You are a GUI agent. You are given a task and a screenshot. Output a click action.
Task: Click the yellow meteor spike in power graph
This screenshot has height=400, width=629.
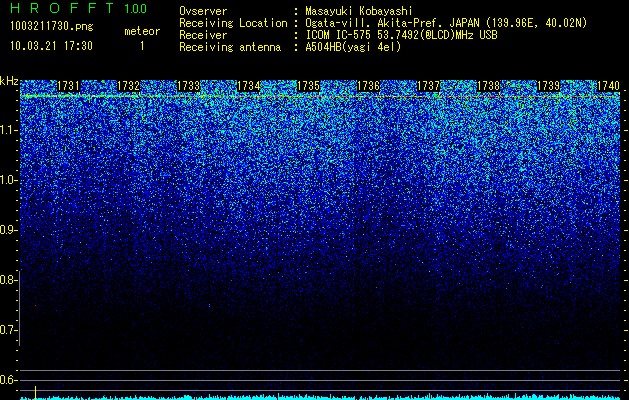click(x=35, y=393)
